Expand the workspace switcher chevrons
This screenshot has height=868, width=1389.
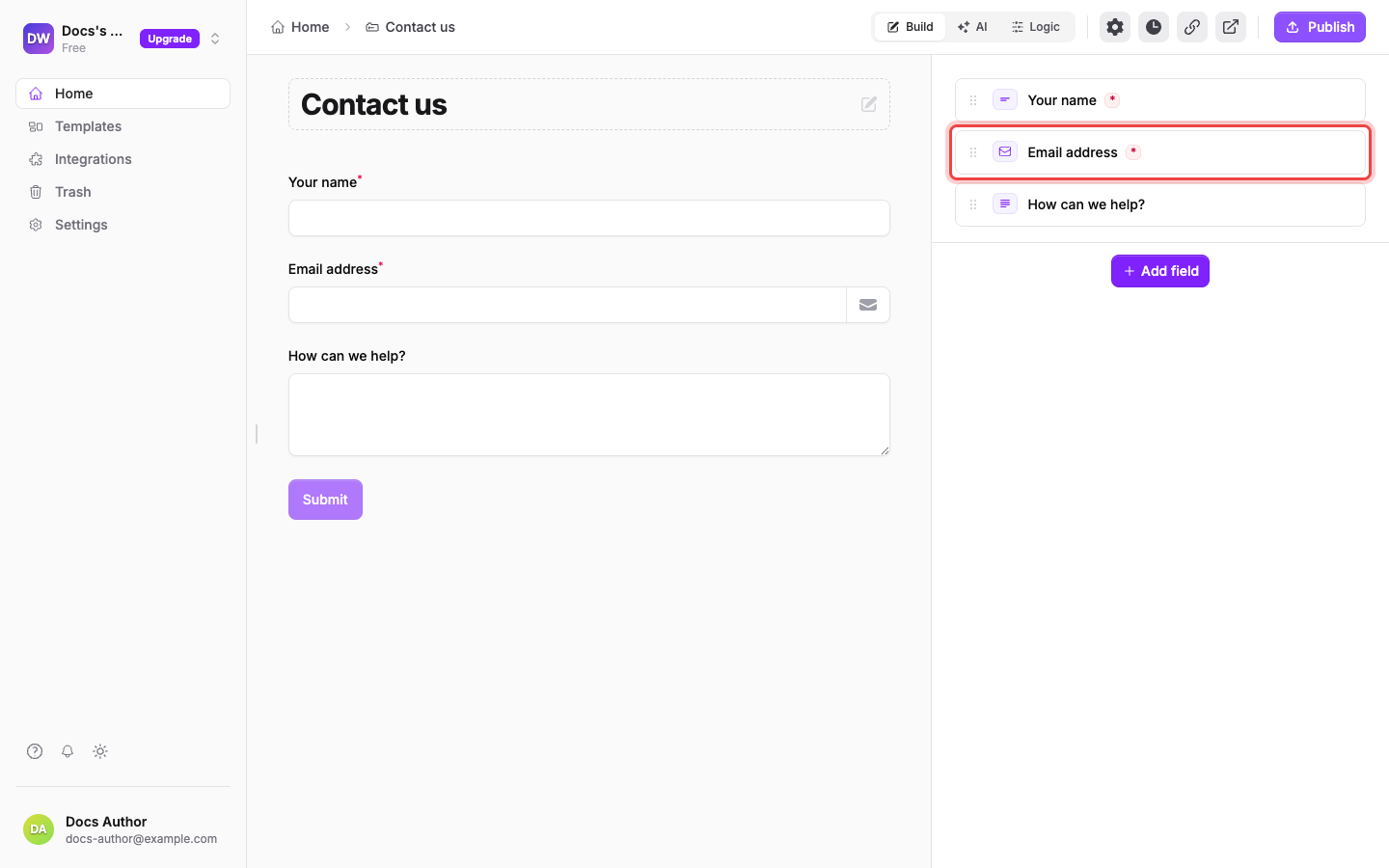coord(215,39)
